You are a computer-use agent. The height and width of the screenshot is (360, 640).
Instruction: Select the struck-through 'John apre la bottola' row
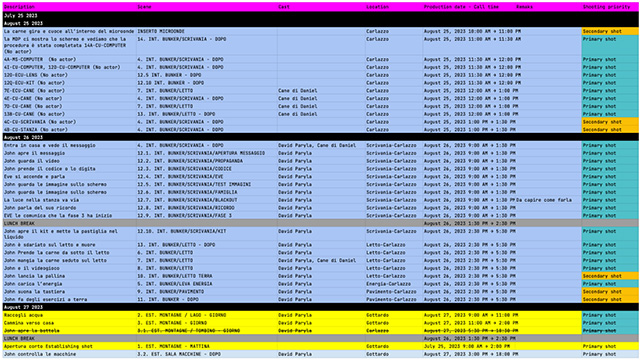coord(320,331)
